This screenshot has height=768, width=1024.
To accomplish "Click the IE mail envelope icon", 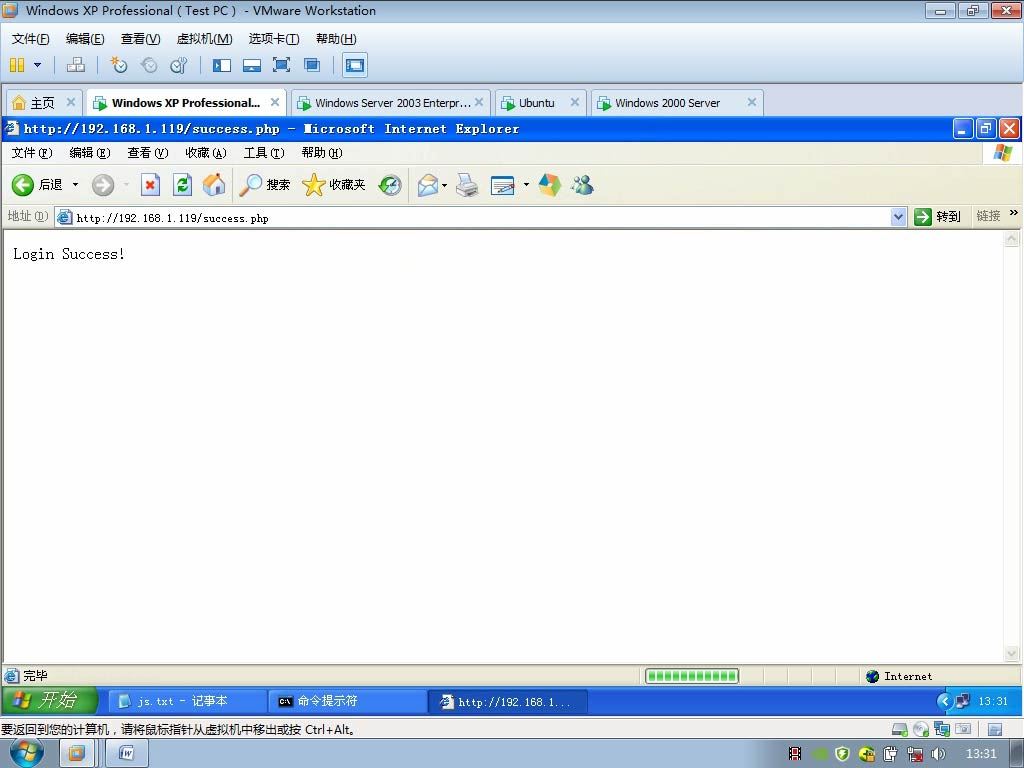I will 428,185.
